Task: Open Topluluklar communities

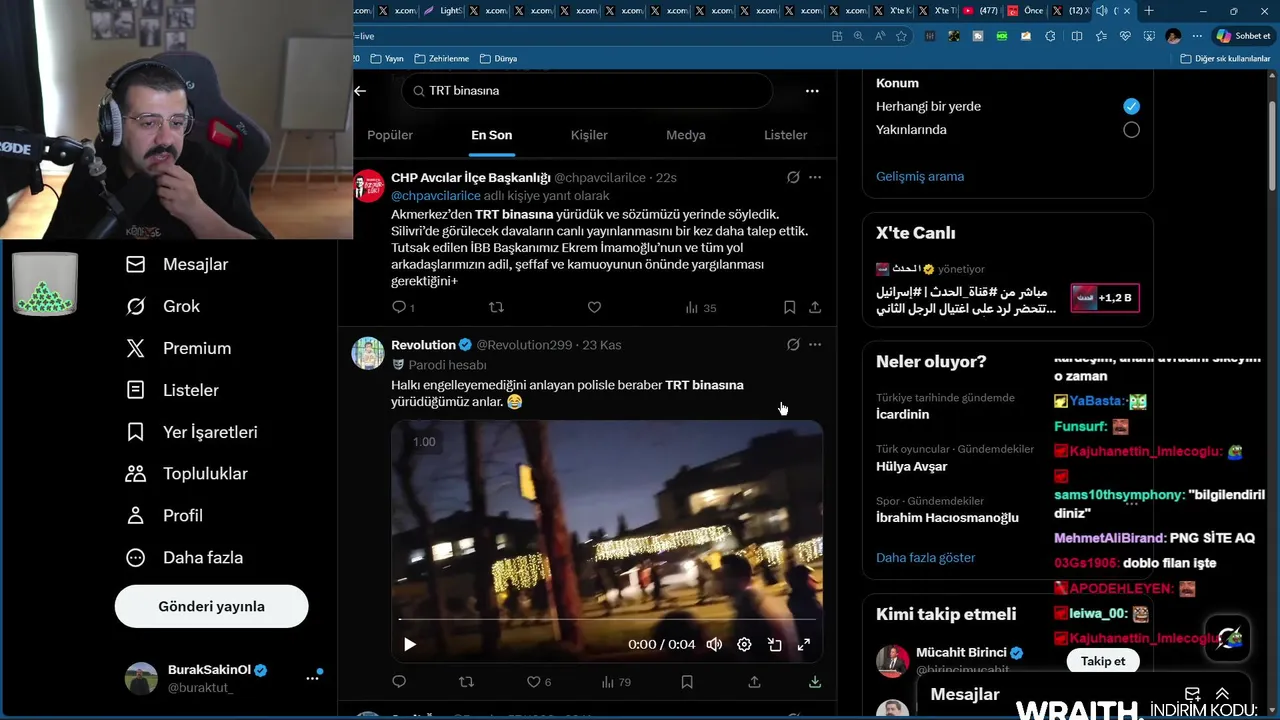Action: [186, 473]
